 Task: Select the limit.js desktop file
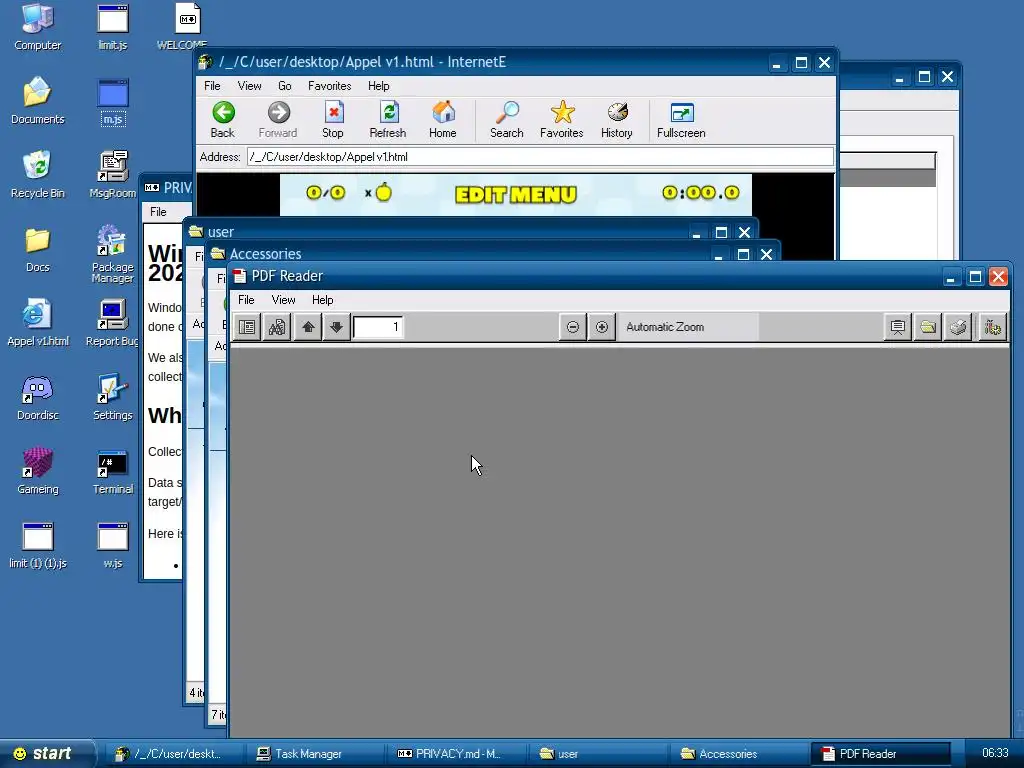[x=113, y=27]
